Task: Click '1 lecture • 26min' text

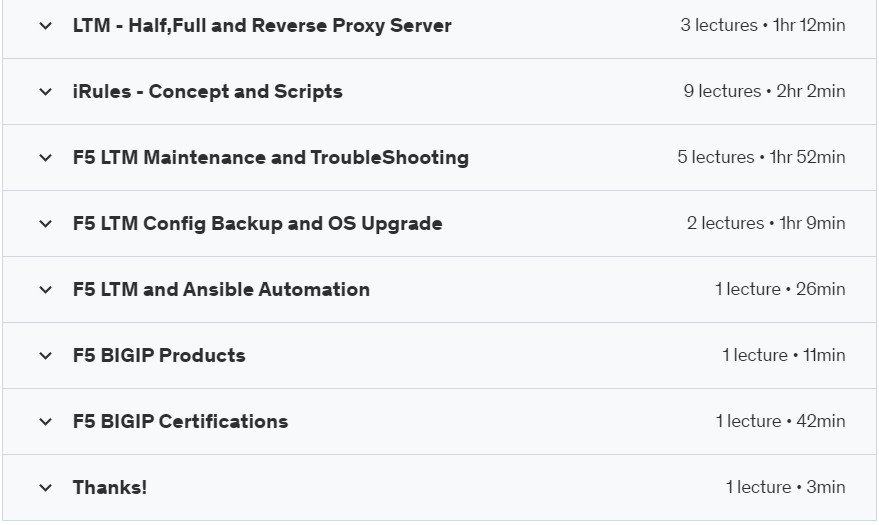Action: pos(780,289)
